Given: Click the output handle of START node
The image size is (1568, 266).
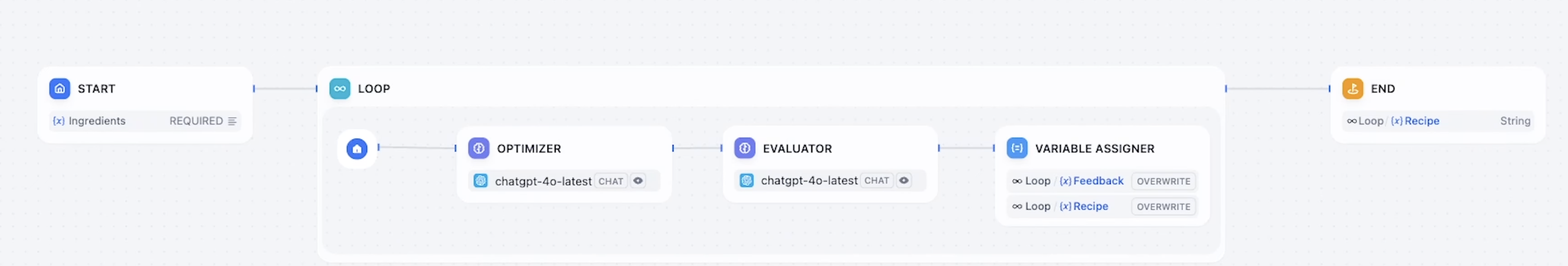Looking at the screenshot, I should click(254, 88).
